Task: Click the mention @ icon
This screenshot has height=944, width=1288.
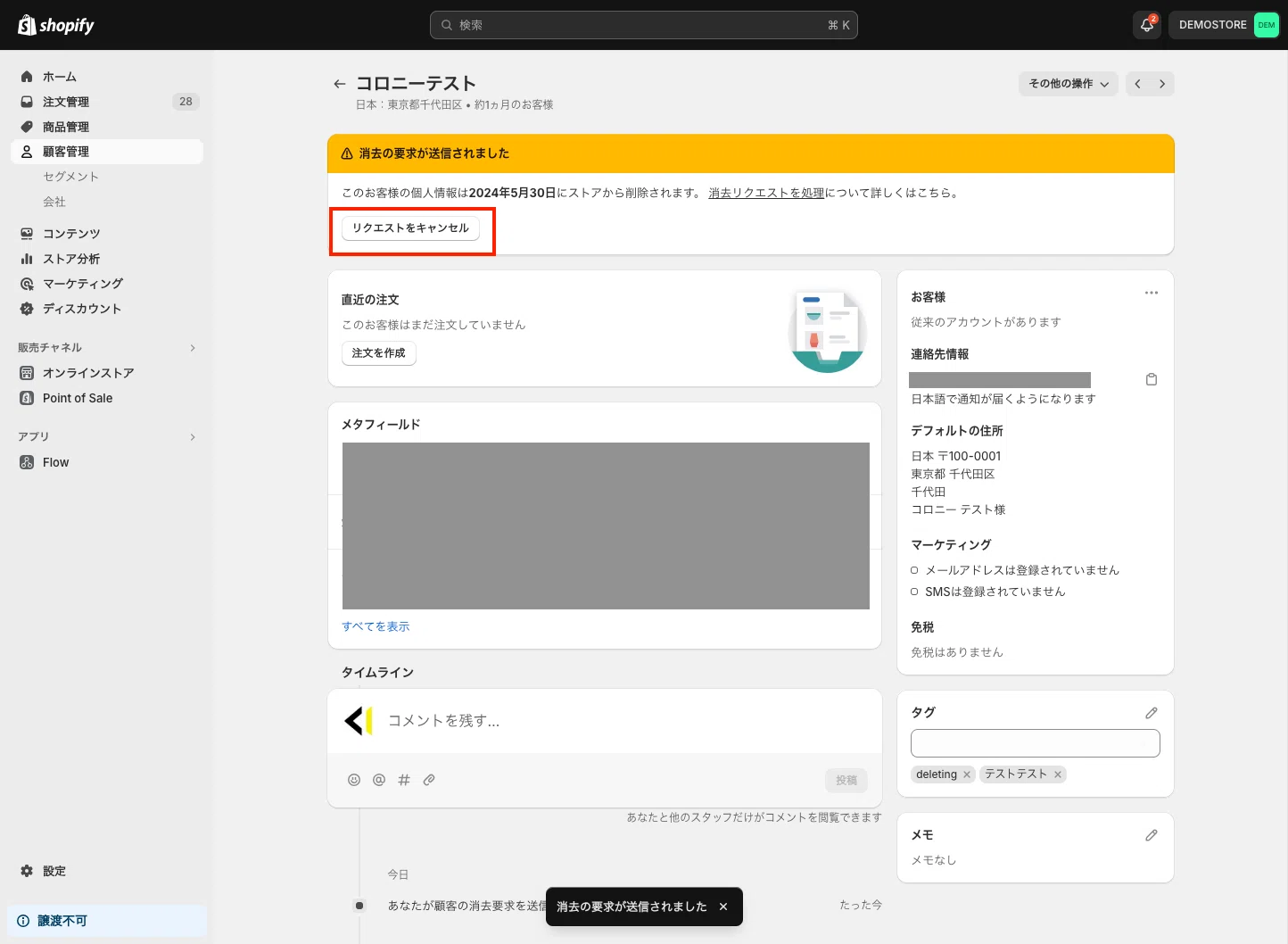Action: click(x=379, y=780)
